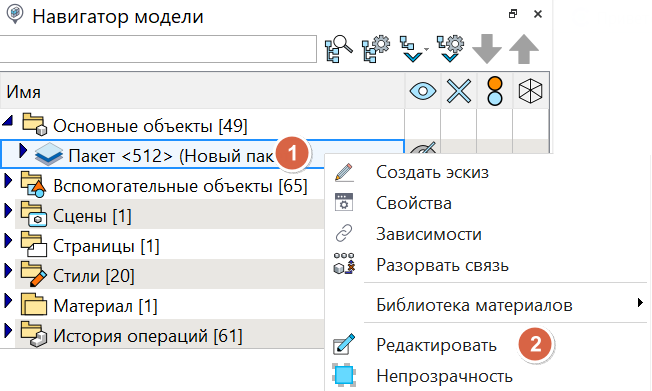Image resolution: width=652 pixels, height=391 pixels.
Task: Click the model navigator search field
Action: click(158, 49)
